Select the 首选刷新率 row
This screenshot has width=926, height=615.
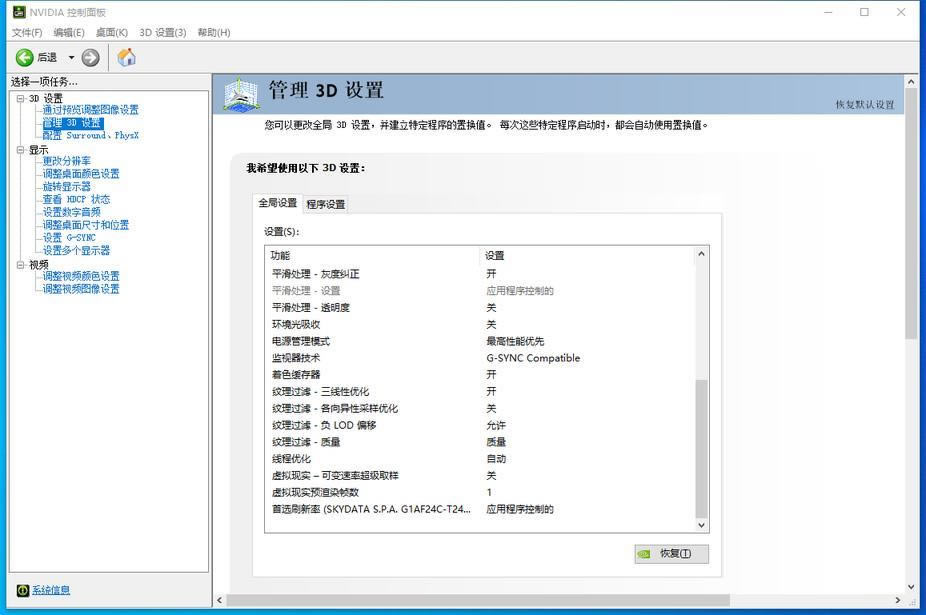481,509
